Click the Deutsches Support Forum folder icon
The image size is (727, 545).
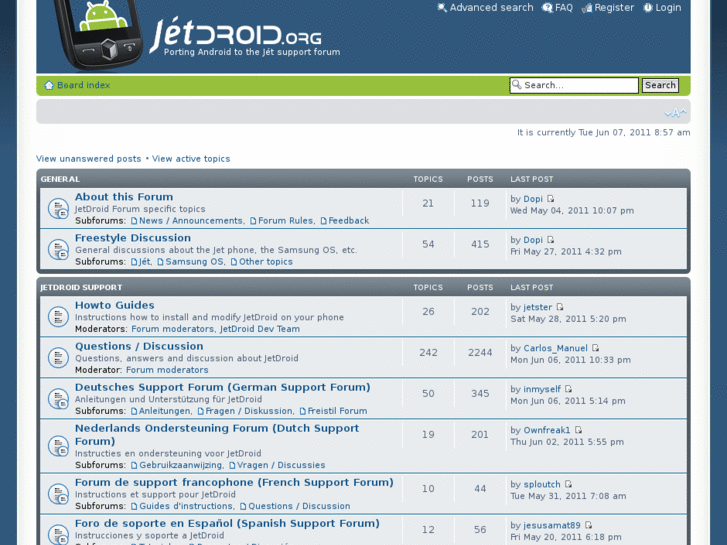point(58,398)
